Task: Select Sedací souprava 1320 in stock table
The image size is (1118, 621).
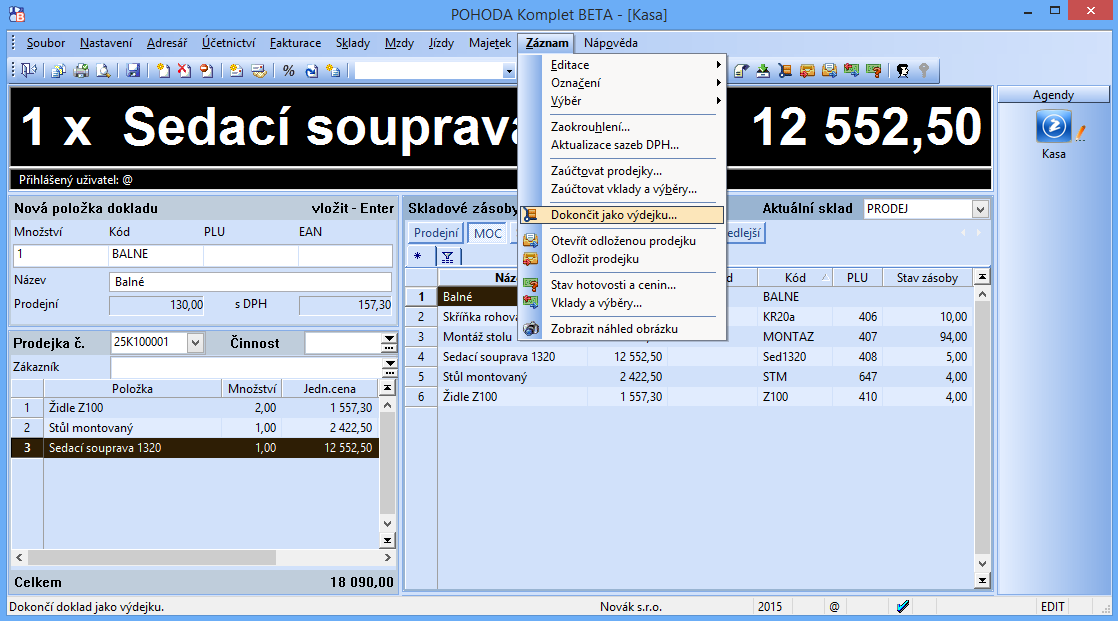Action: click(689, 356)
